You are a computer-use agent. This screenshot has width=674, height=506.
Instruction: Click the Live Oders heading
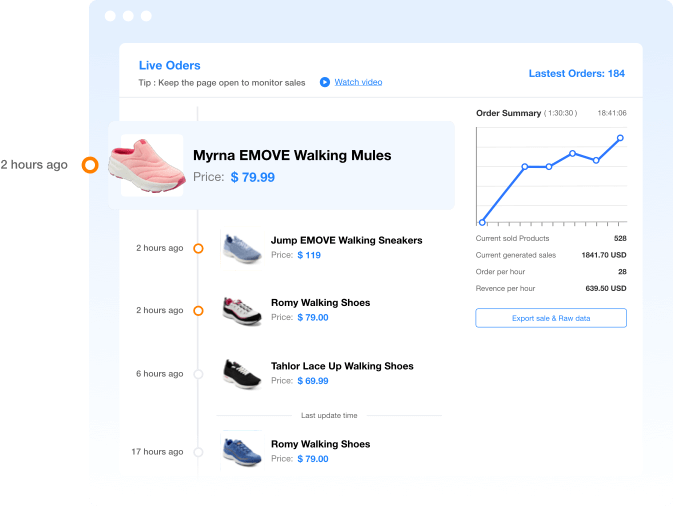pyautogui.click(x=169, y=65)
